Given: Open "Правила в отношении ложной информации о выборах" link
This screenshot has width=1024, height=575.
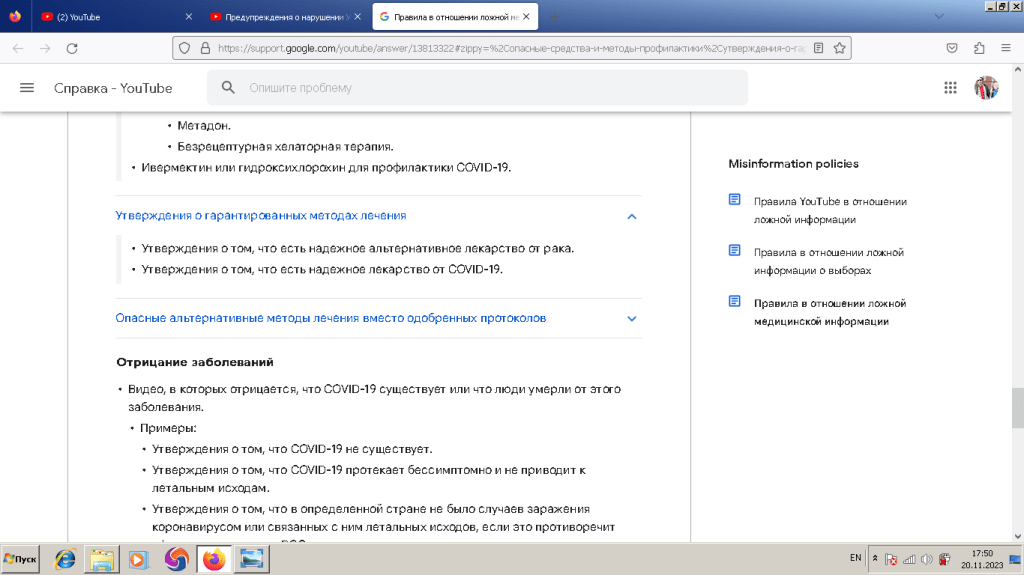Looking at the screenshot, I should tap(828, 261).
